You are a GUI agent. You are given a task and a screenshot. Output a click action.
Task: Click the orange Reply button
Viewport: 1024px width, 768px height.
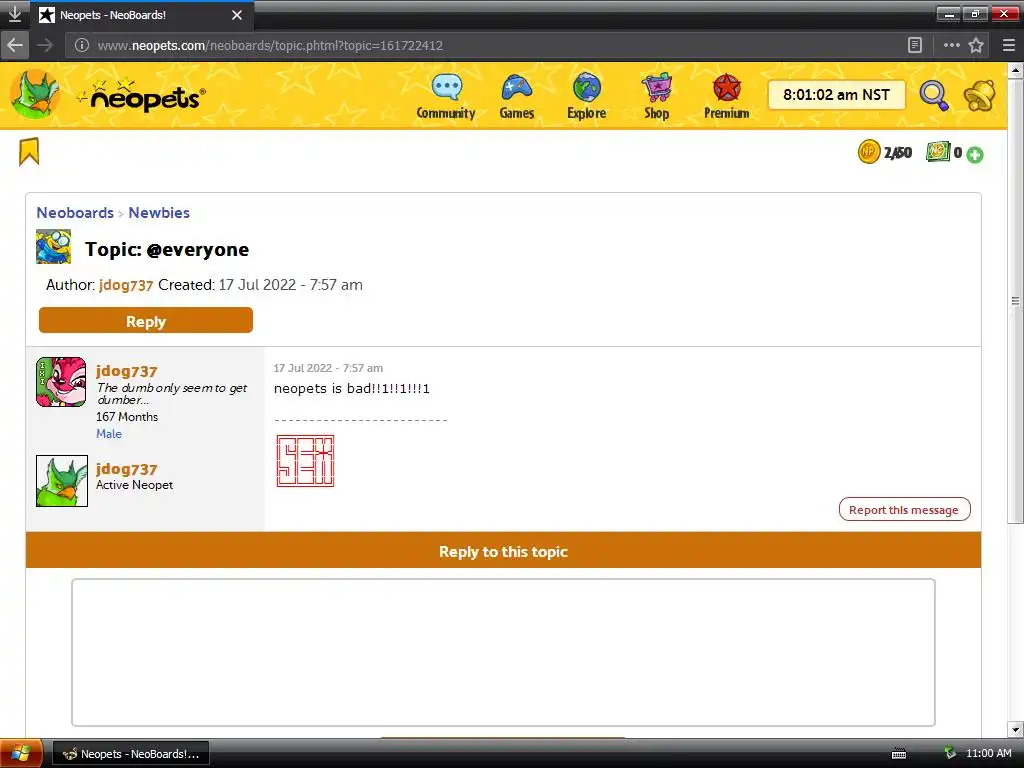(x=146, y=321)
